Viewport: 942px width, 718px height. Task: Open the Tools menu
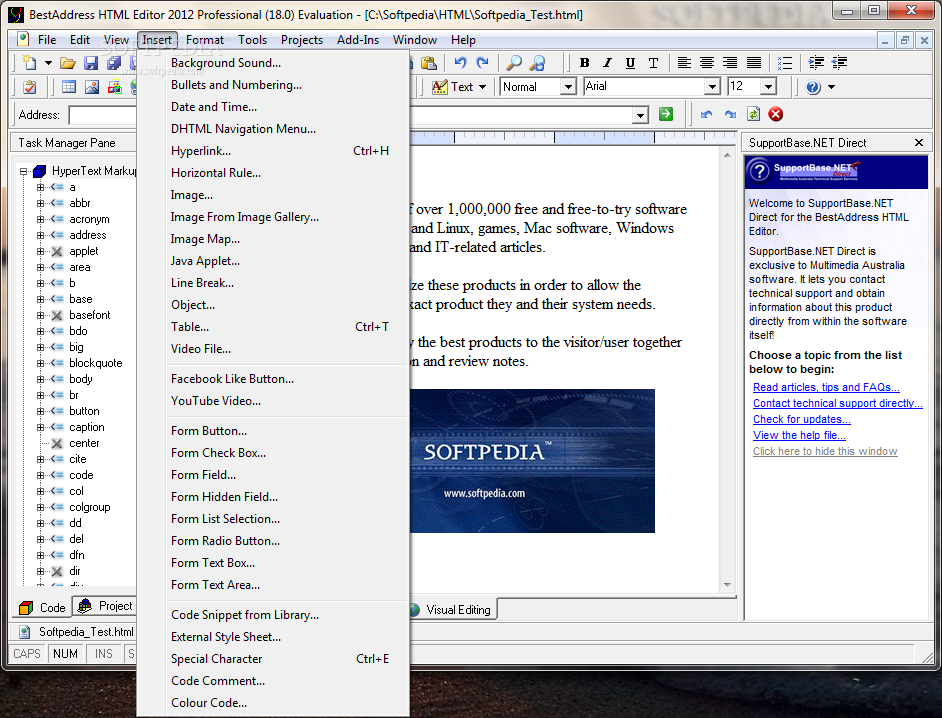(252, 40)
